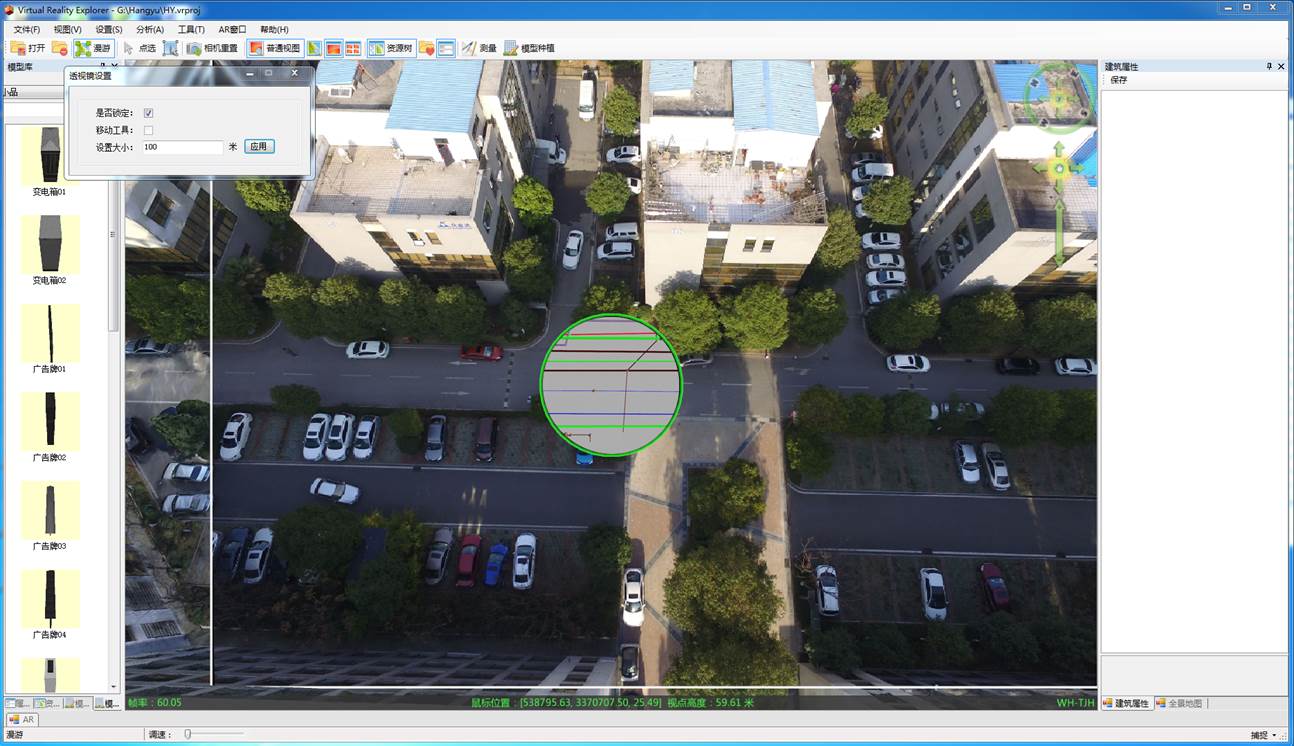Enable the 移动工具 move tool checkbox
This screenshot has height=746, width=1294.
[x=148, y=130]
